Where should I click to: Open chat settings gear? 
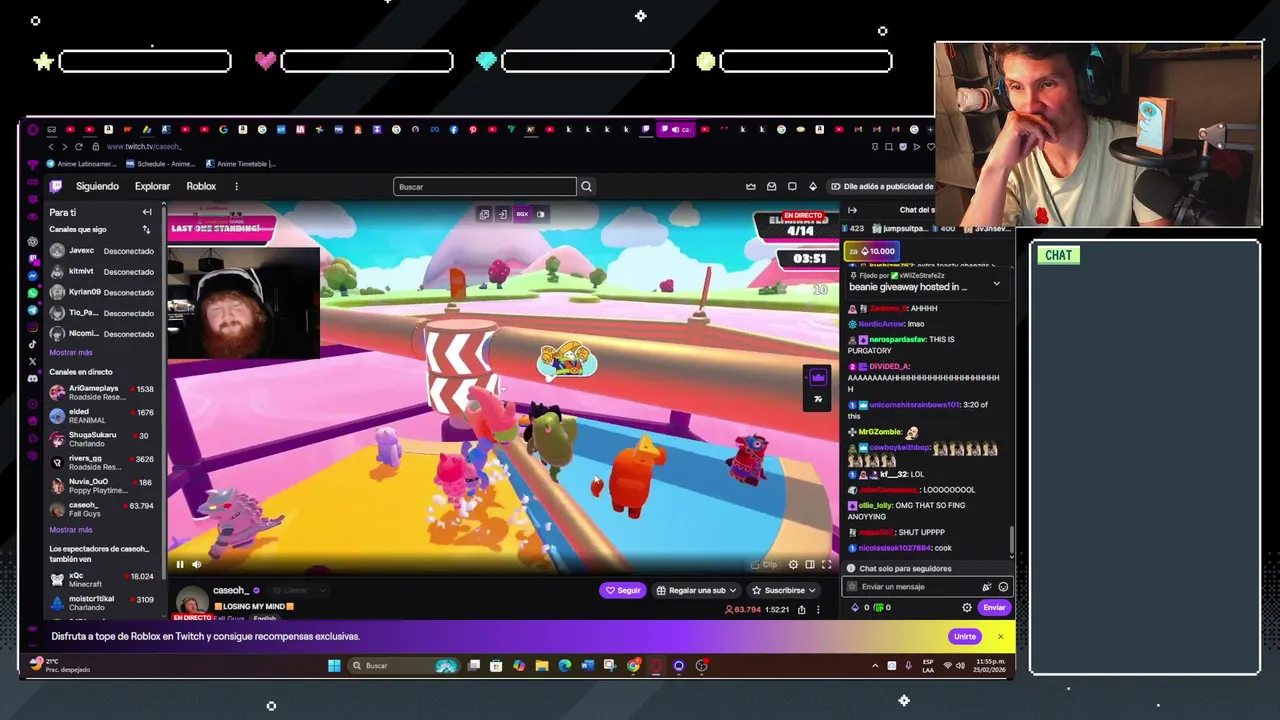pos(967,607)
